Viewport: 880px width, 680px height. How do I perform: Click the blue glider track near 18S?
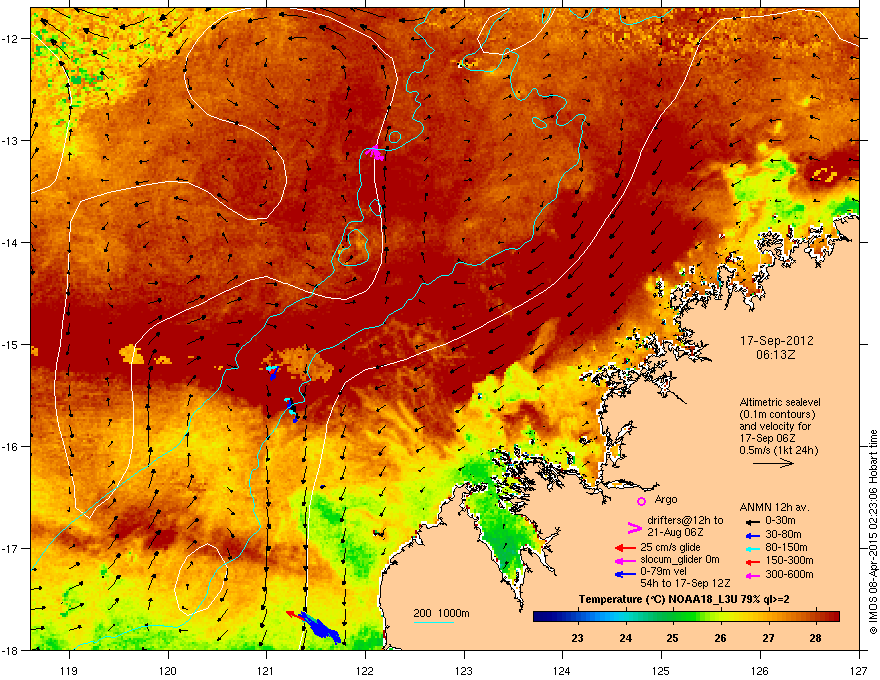coord(320,628)
